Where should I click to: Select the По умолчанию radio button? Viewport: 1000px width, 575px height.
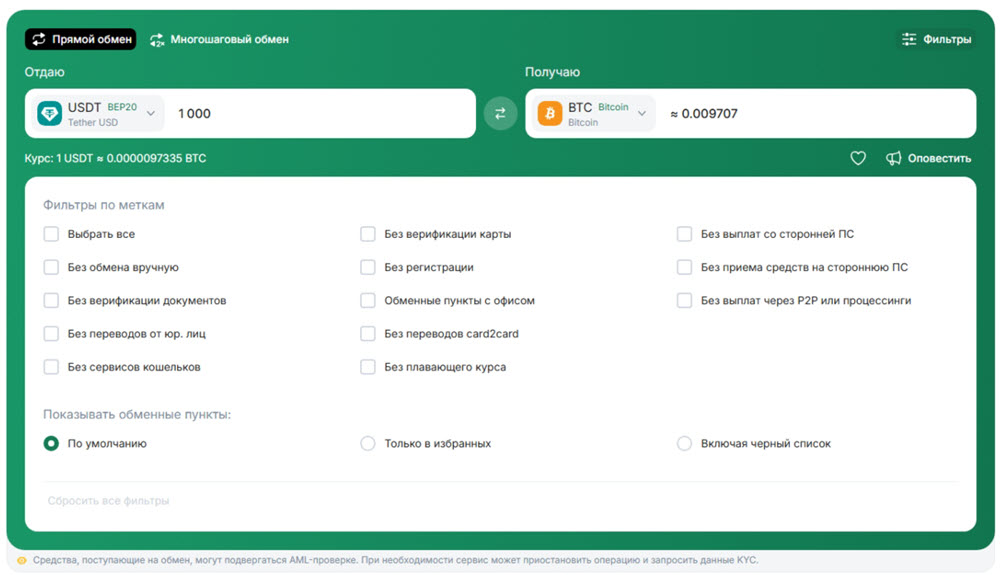click(x=51, y=443)
